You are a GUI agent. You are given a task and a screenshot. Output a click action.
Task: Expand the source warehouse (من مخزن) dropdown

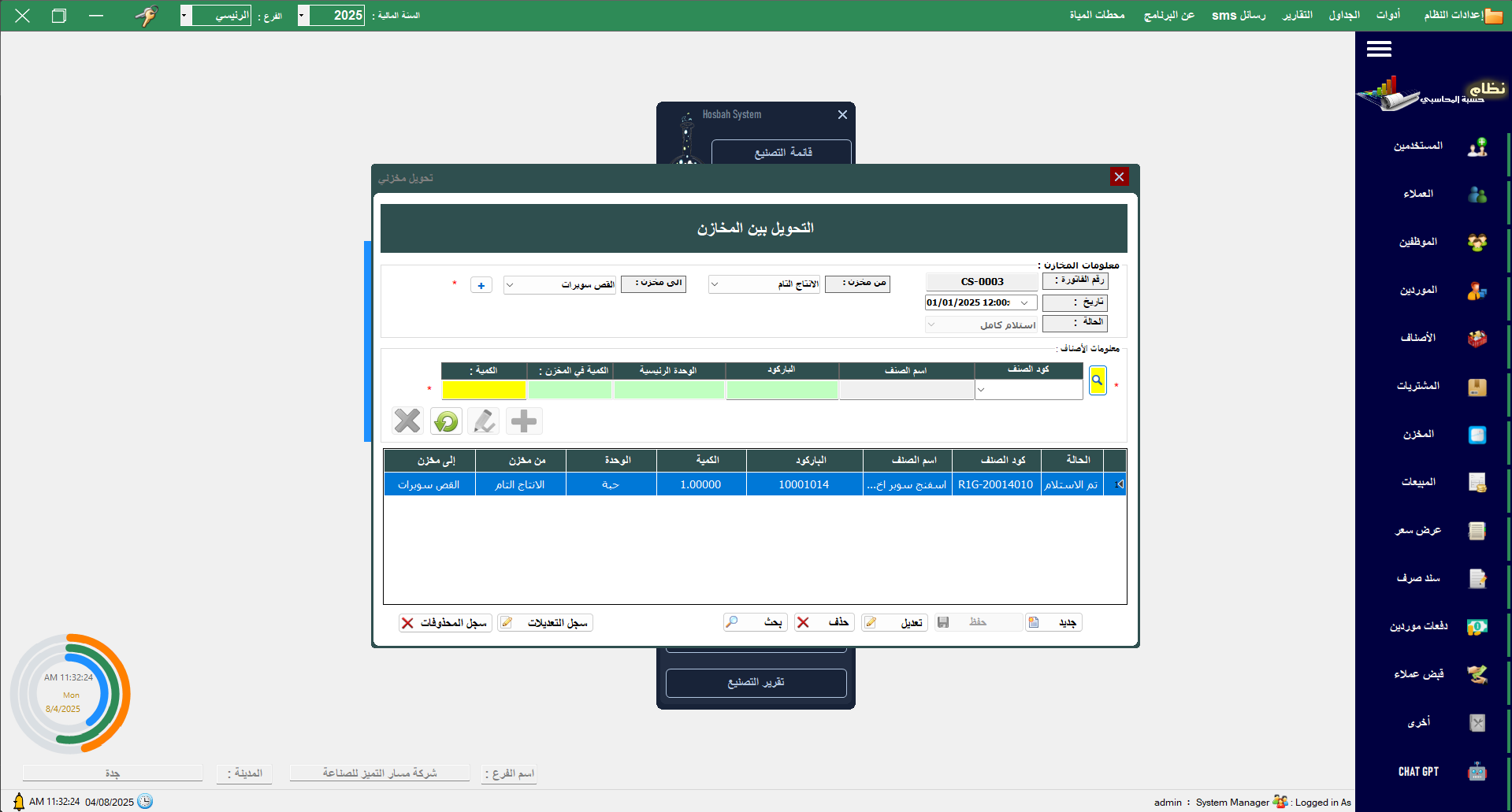(715, 284)
